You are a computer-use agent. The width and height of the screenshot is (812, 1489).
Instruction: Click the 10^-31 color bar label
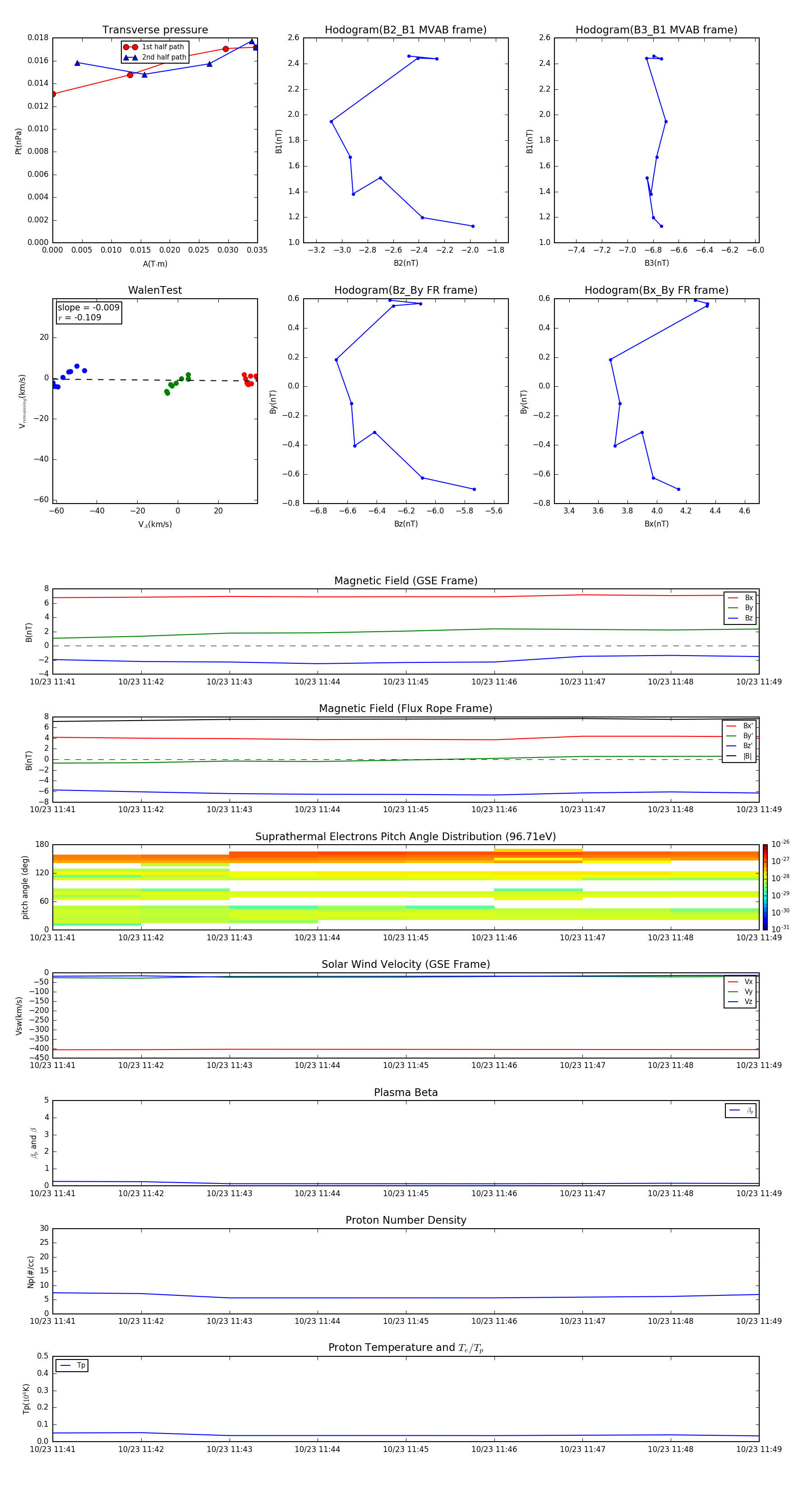click(x=780, y=929)
